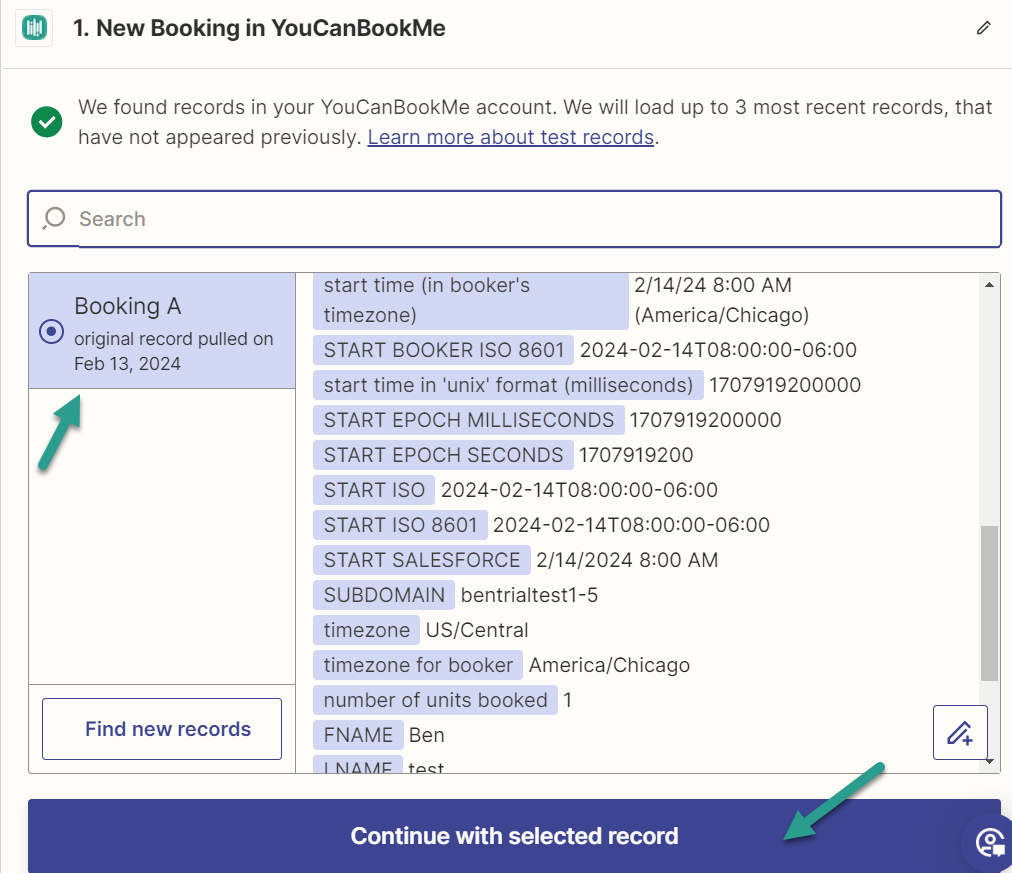1012x873 pixels.
Task: Click the YouCanBookMe app icon
Action: [x=34, y=28]
